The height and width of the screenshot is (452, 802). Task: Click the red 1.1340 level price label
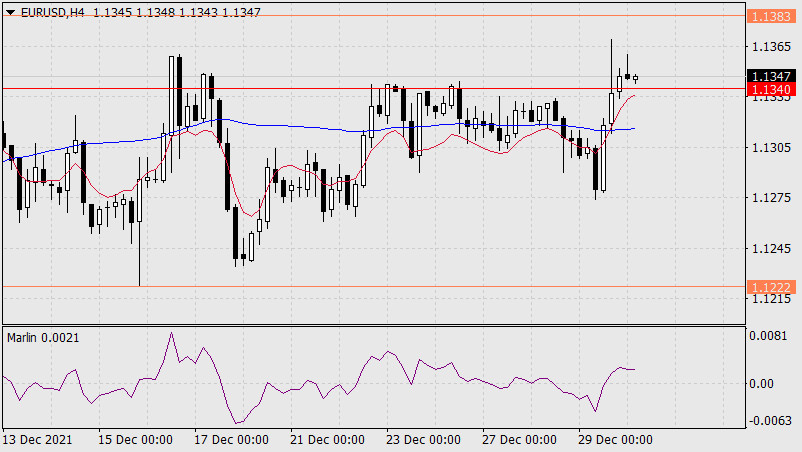(x=771, y=89)
